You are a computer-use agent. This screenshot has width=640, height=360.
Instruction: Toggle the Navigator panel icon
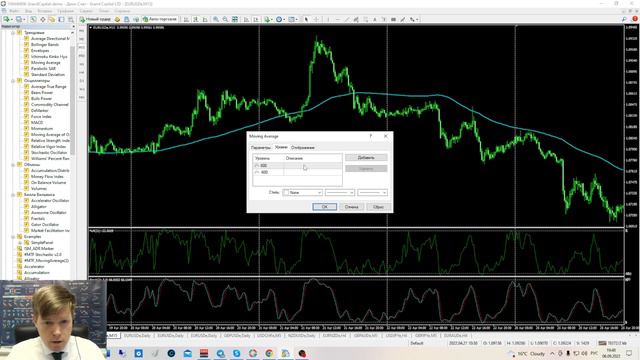click(x=52, y=19)
